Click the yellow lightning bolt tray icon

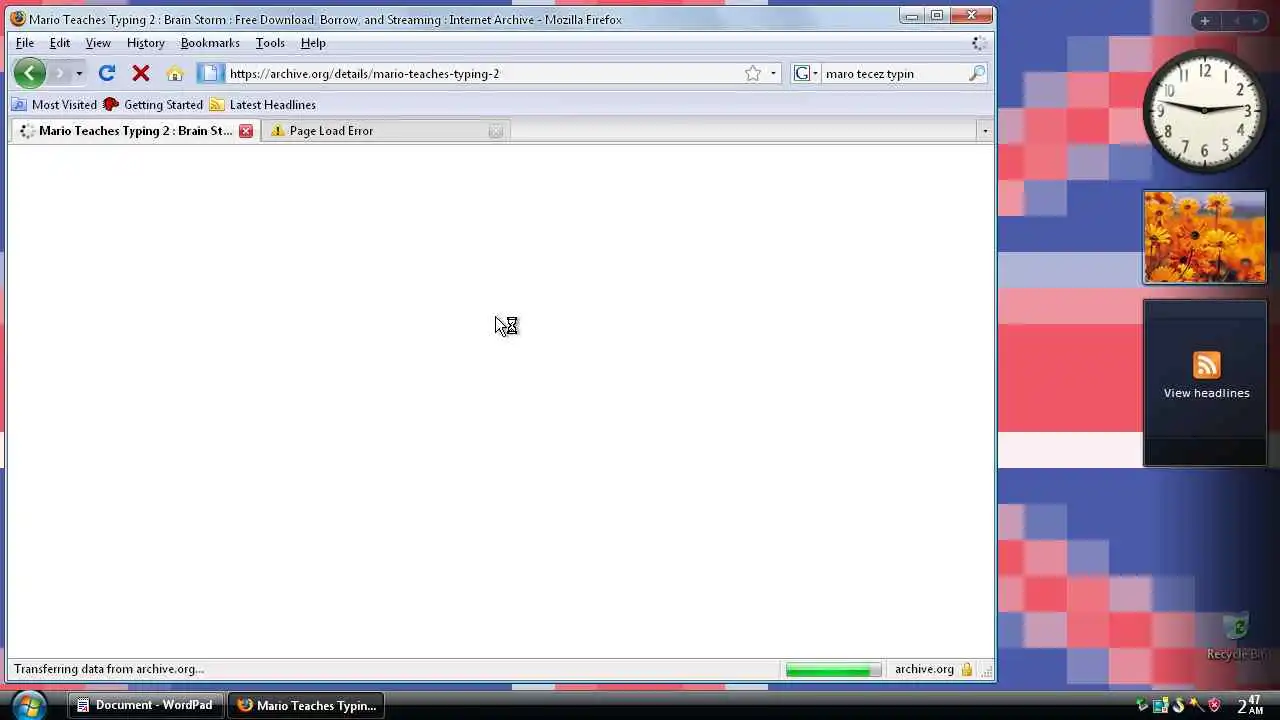1196,706
